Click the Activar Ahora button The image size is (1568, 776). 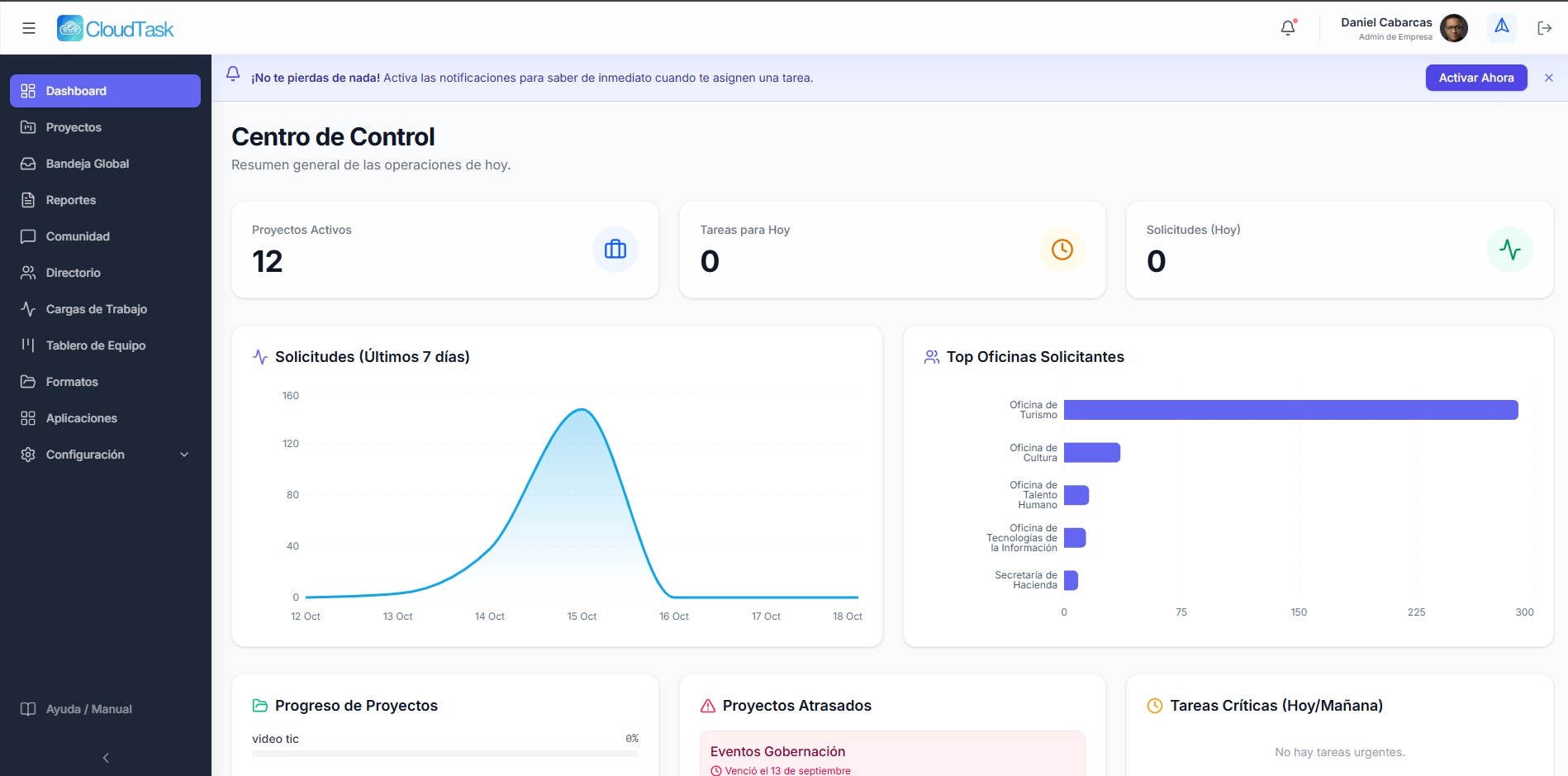tap(1476, 78)
